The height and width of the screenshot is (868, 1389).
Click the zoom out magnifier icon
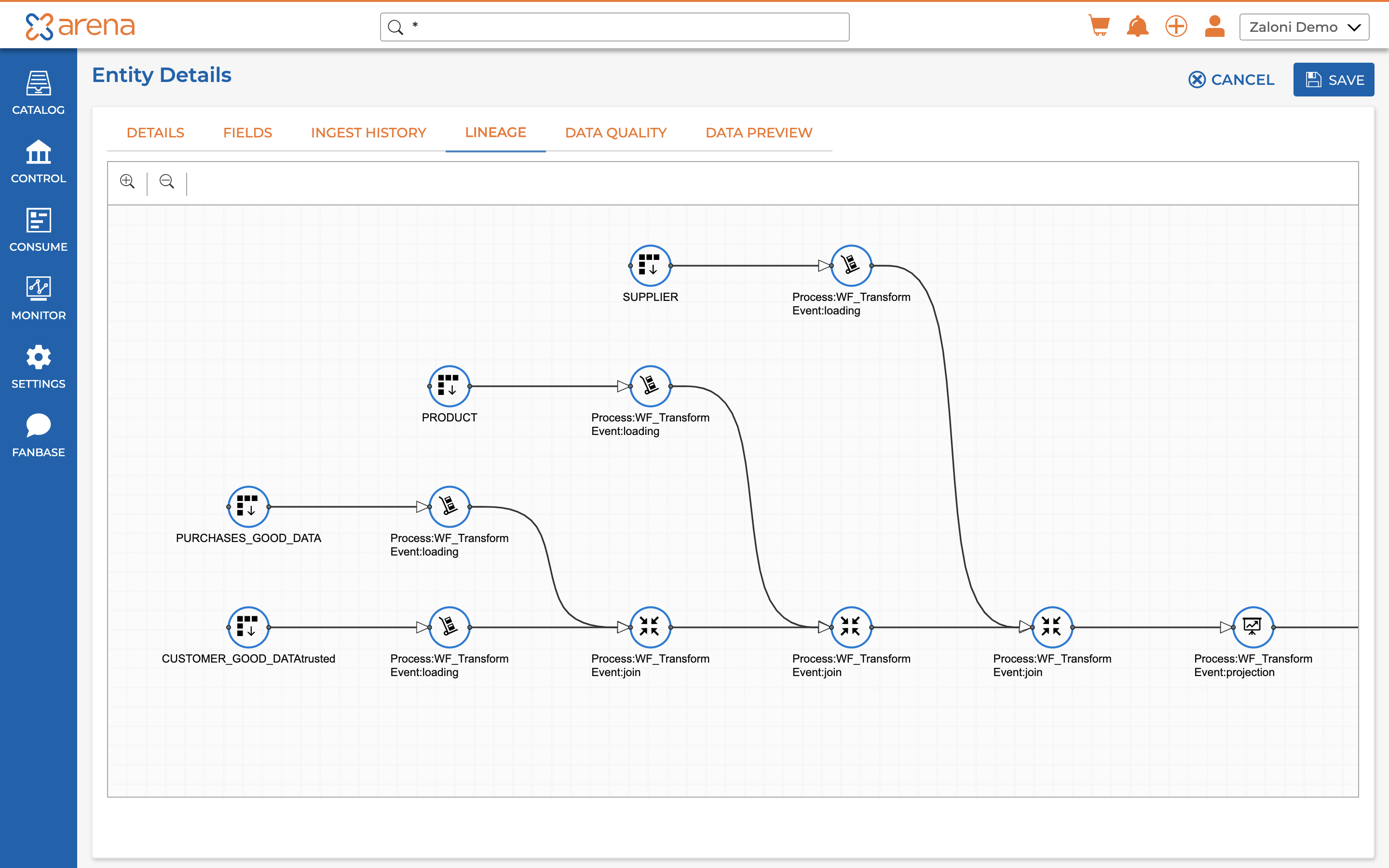tap(166, 181)
